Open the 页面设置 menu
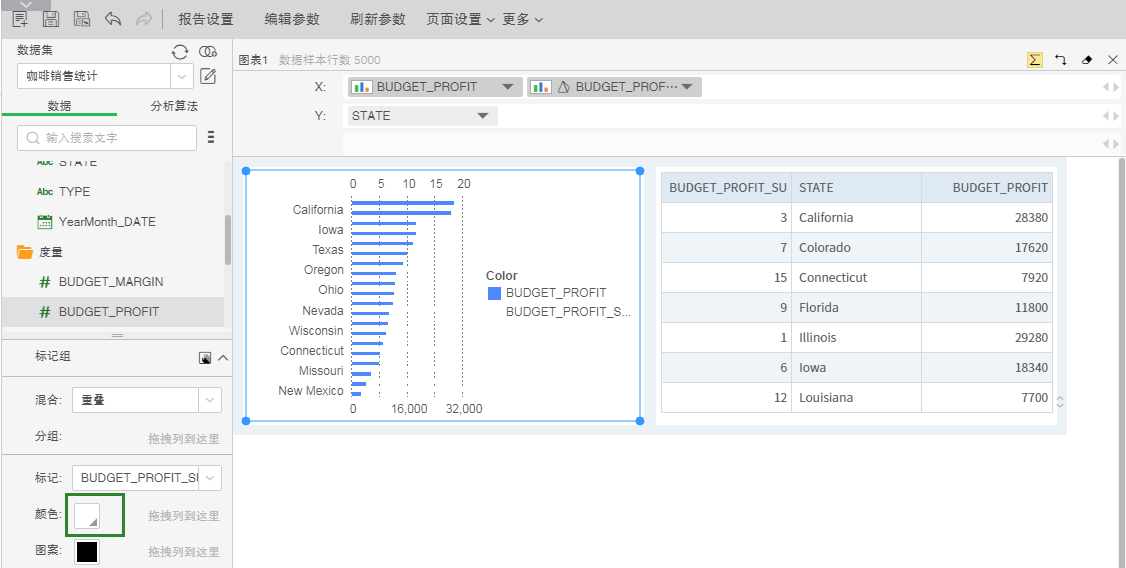This screenshot has width=1126, height=568. [460, 19]
